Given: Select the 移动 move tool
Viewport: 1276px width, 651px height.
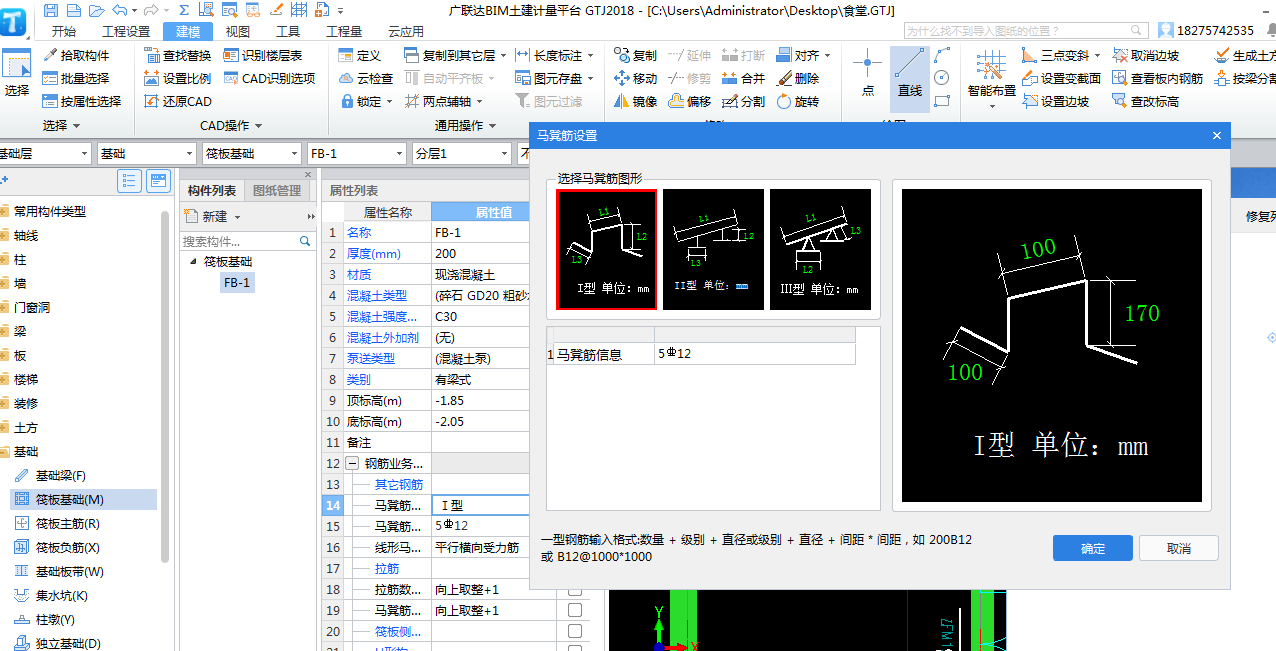Looking at the screenshot, I should pos(635,78).
